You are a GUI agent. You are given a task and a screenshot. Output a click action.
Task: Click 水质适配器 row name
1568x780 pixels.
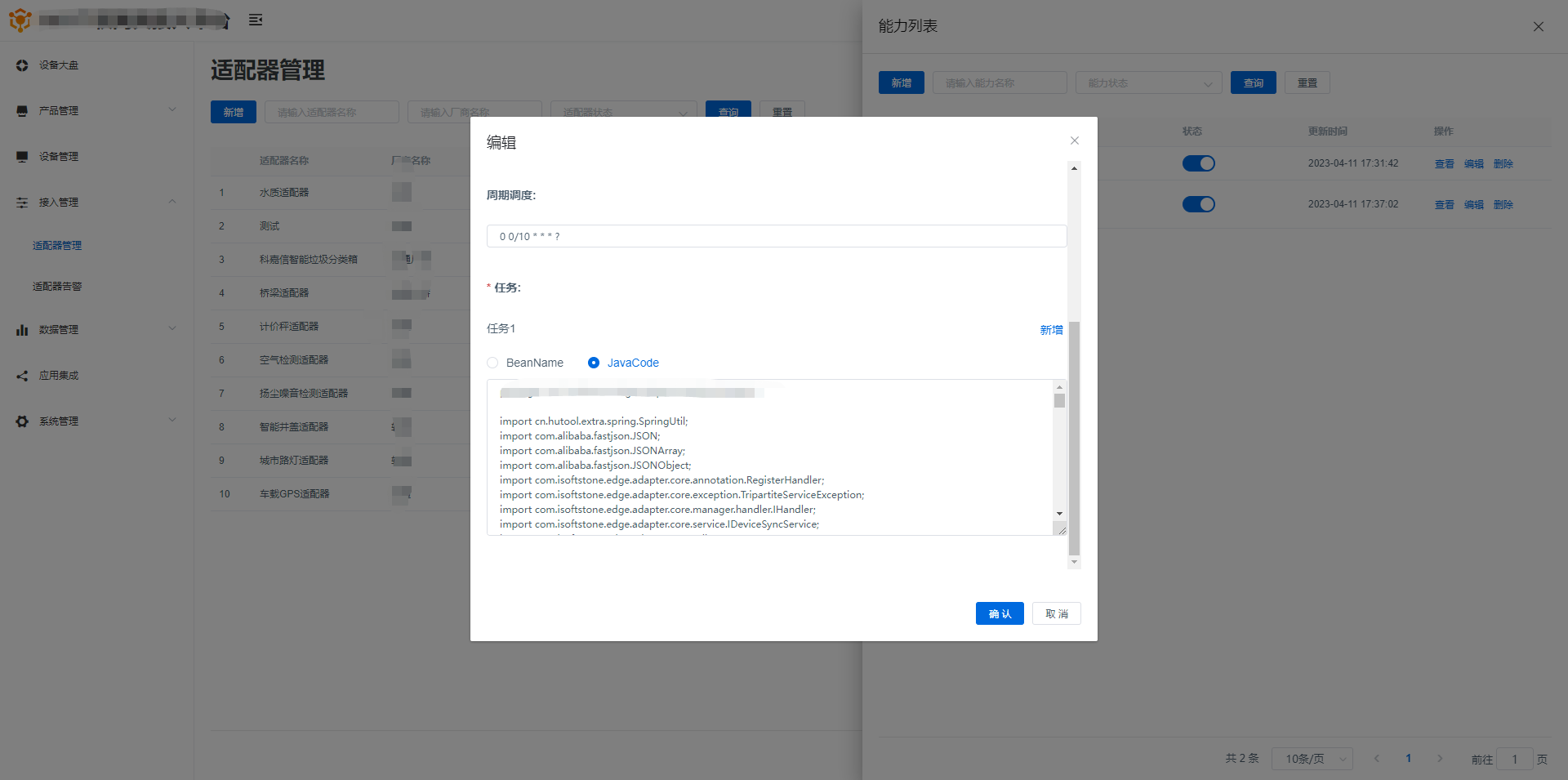click(x=284, y=193)
